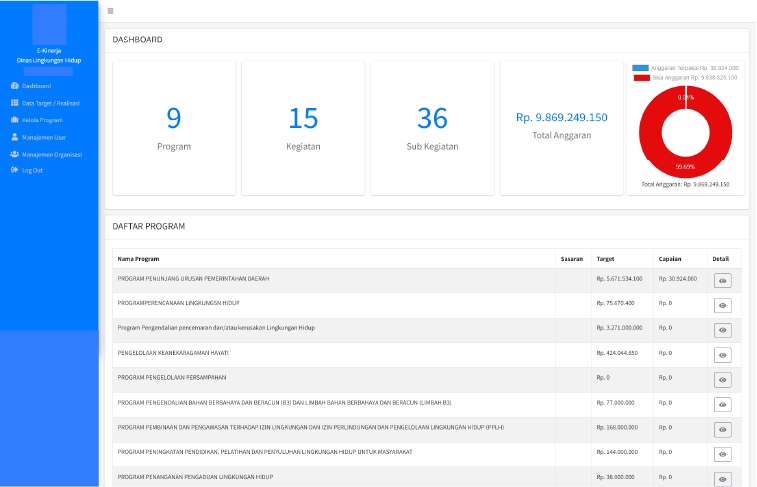Click the Capaian column header
The height and width of the screenshot is (487, 757).
tap(670, 259)
